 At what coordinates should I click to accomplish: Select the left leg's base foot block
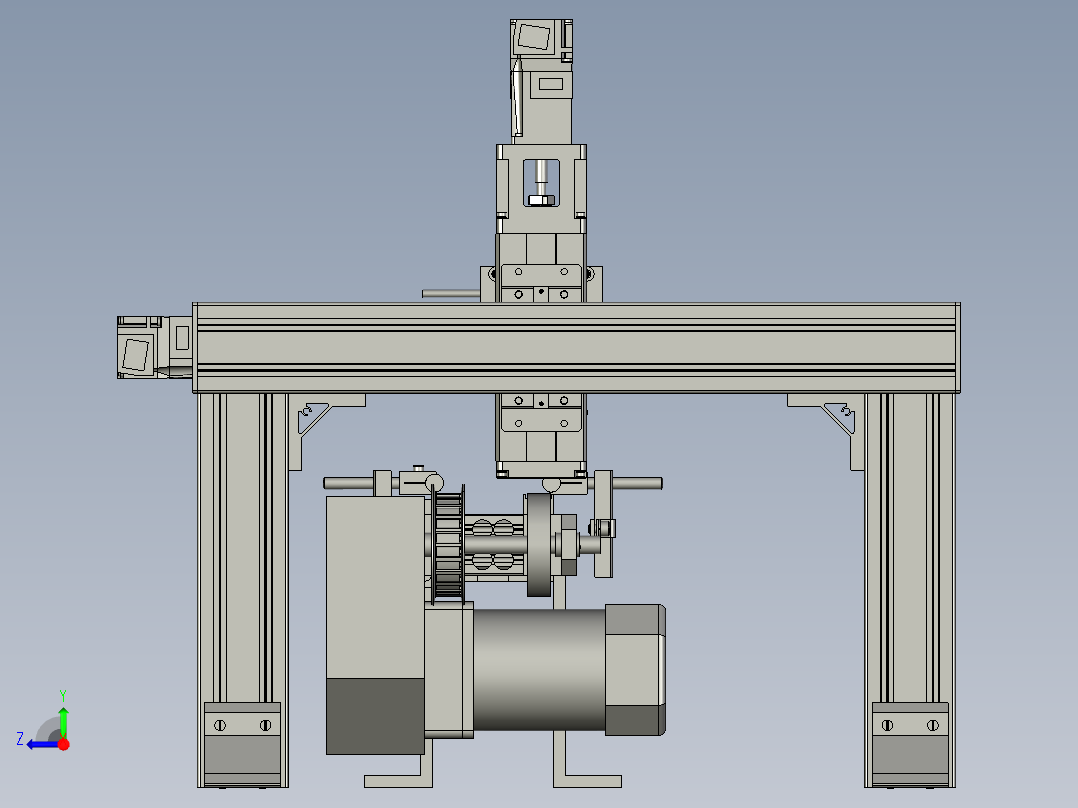point(243,744)
